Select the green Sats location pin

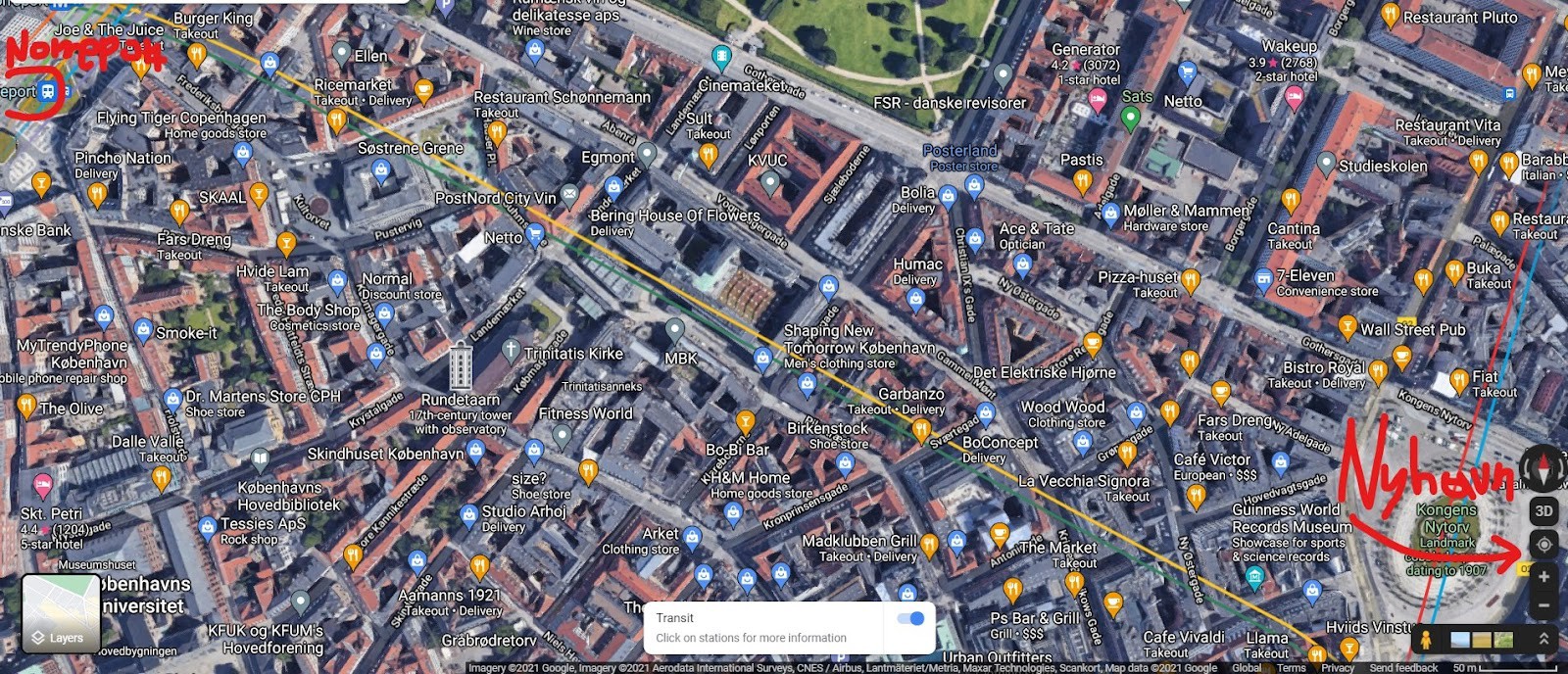pyautogui.click(x=1131, y=119)
